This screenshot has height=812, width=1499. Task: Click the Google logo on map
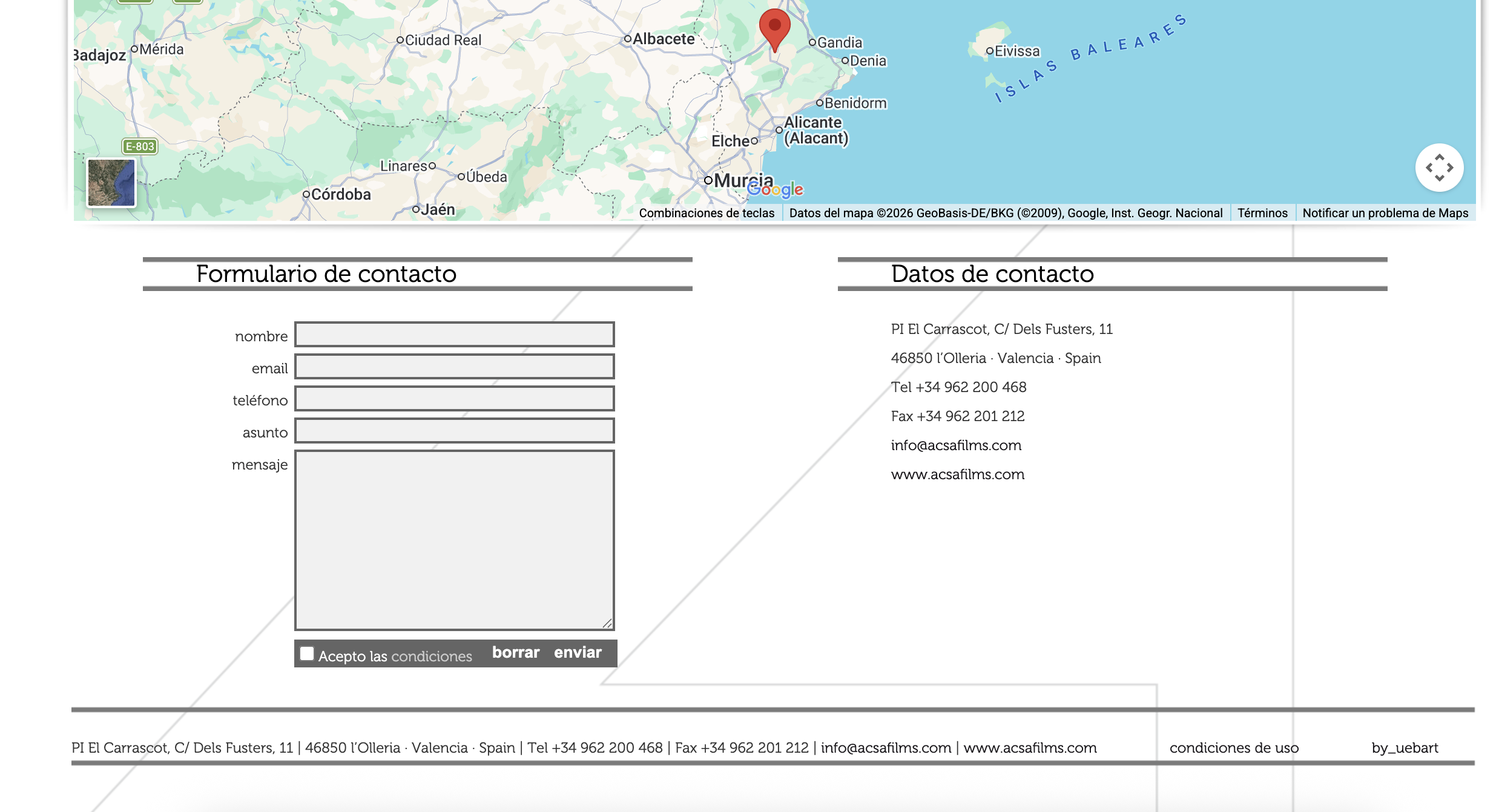pos(775,189)
